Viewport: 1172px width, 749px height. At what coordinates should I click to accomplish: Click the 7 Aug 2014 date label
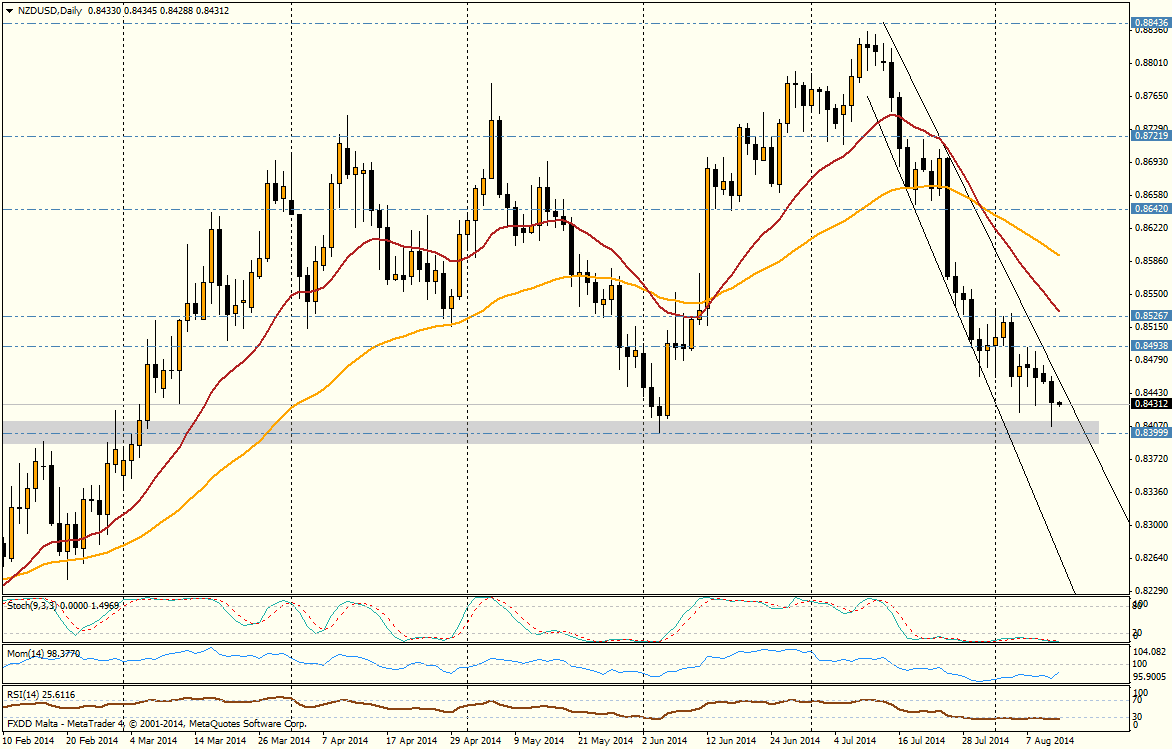point(1051,741)
